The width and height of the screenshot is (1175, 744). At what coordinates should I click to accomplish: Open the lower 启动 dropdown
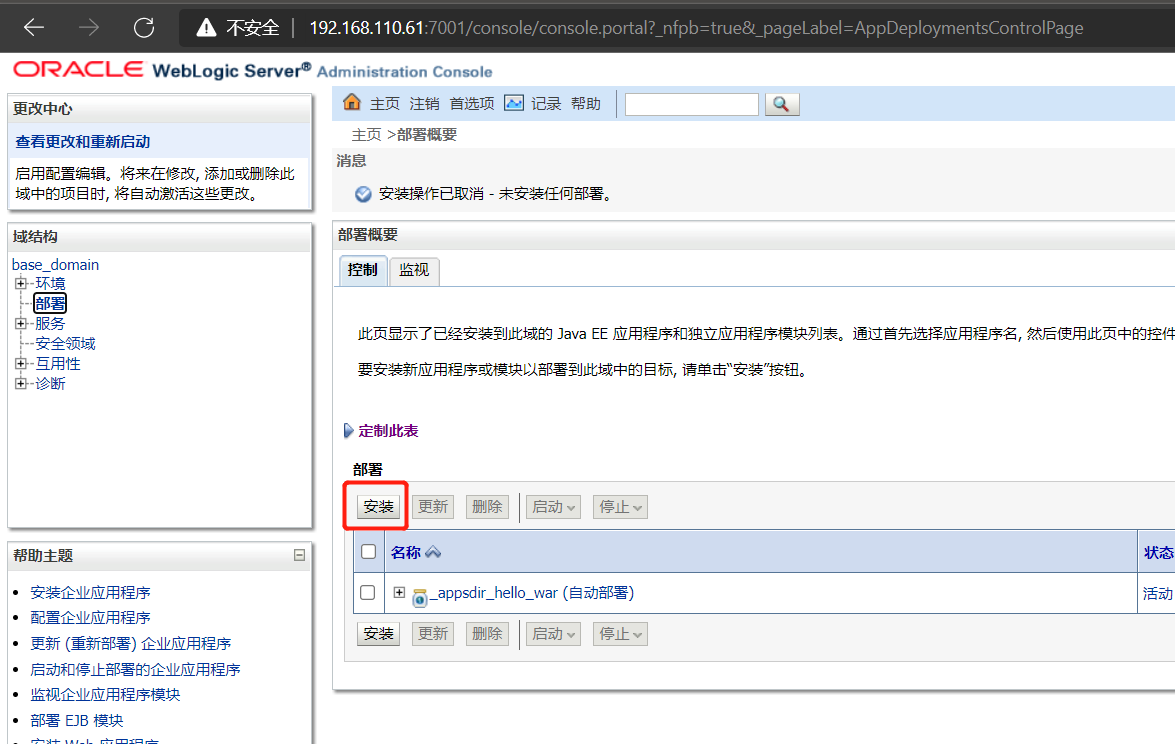click(553, 635)
